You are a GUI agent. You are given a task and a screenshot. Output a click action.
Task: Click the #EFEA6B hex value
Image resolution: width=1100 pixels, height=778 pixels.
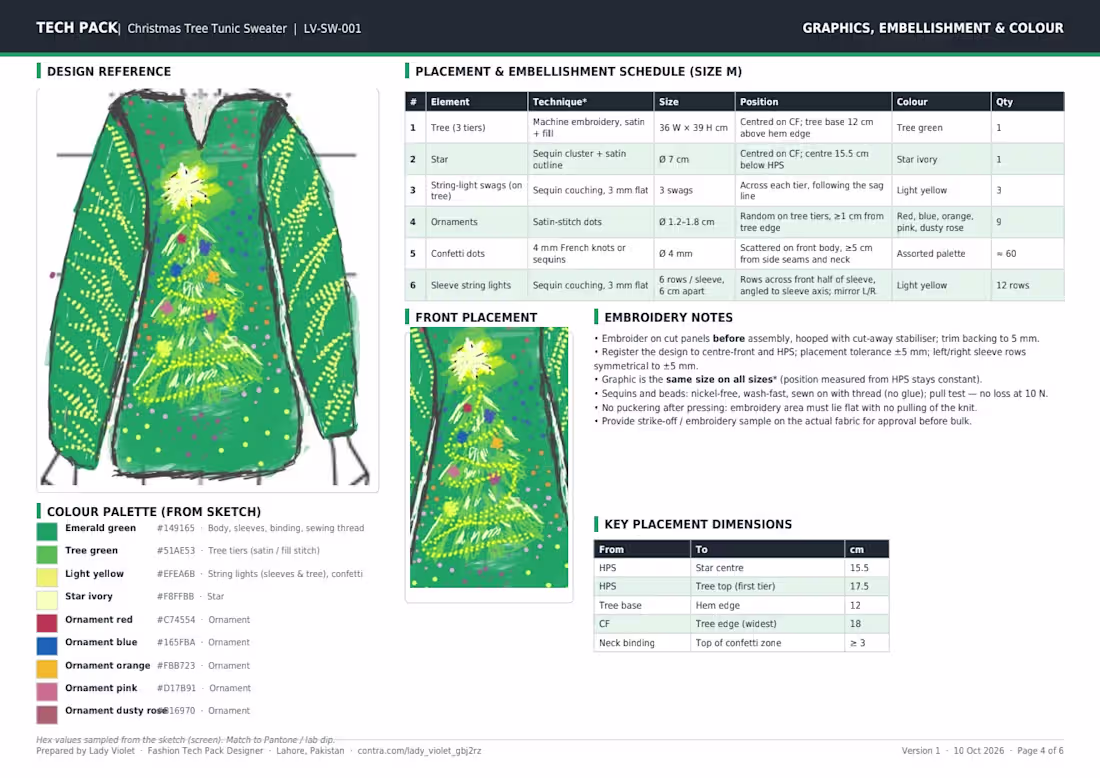[x=175, y=574]
